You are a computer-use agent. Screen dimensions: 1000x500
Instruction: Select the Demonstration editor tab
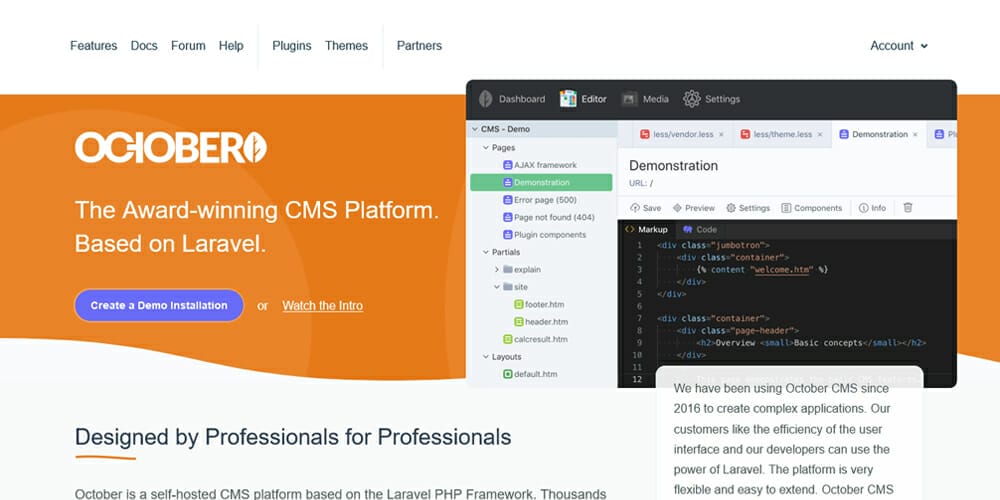pos(879,135)
